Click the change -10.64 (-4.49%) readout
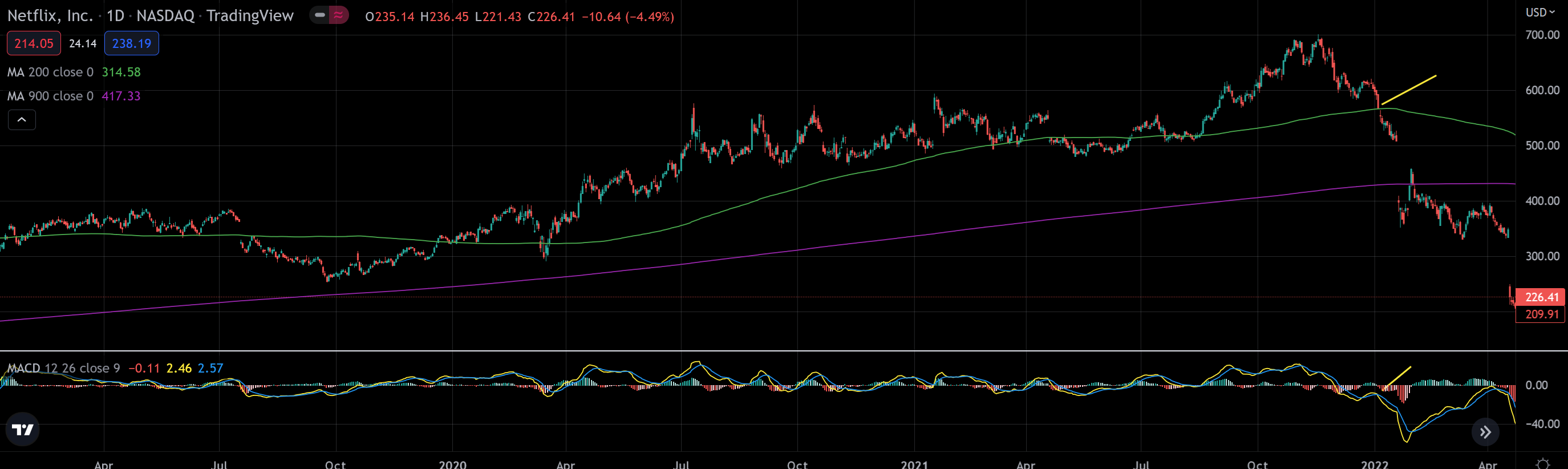 (x=627, y=17)
